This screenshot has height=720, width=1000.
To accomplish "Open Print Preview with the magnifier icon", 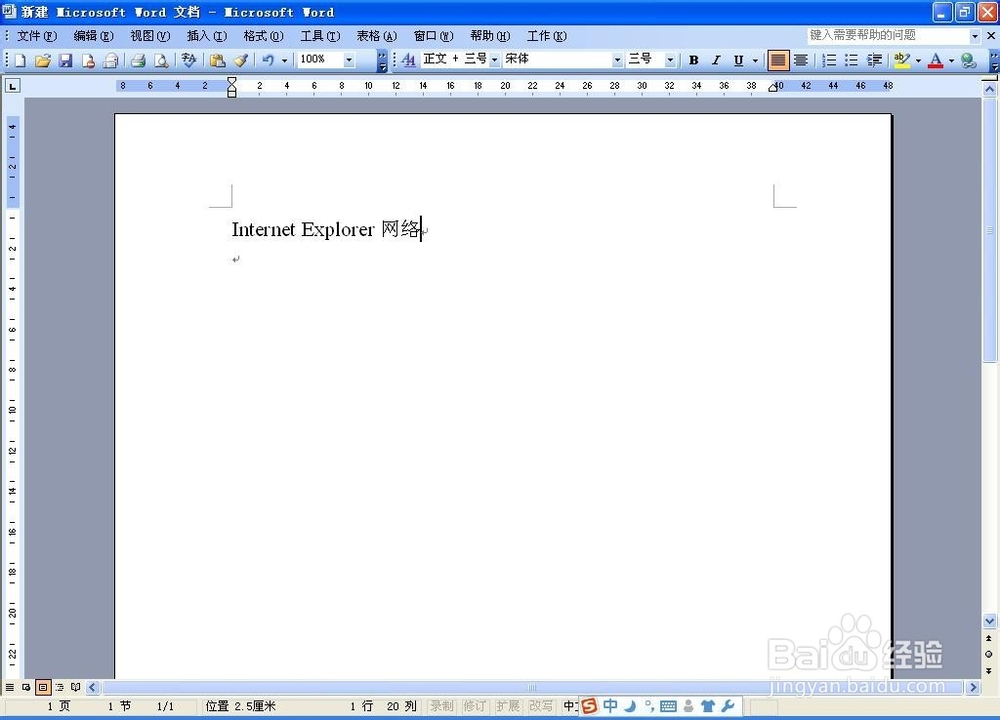I will click(x=161, y=61).
